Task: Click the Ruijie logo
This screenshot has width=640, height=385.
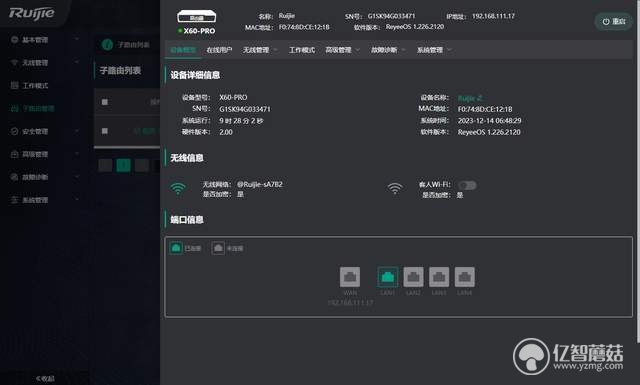Action: pos(31,13)
